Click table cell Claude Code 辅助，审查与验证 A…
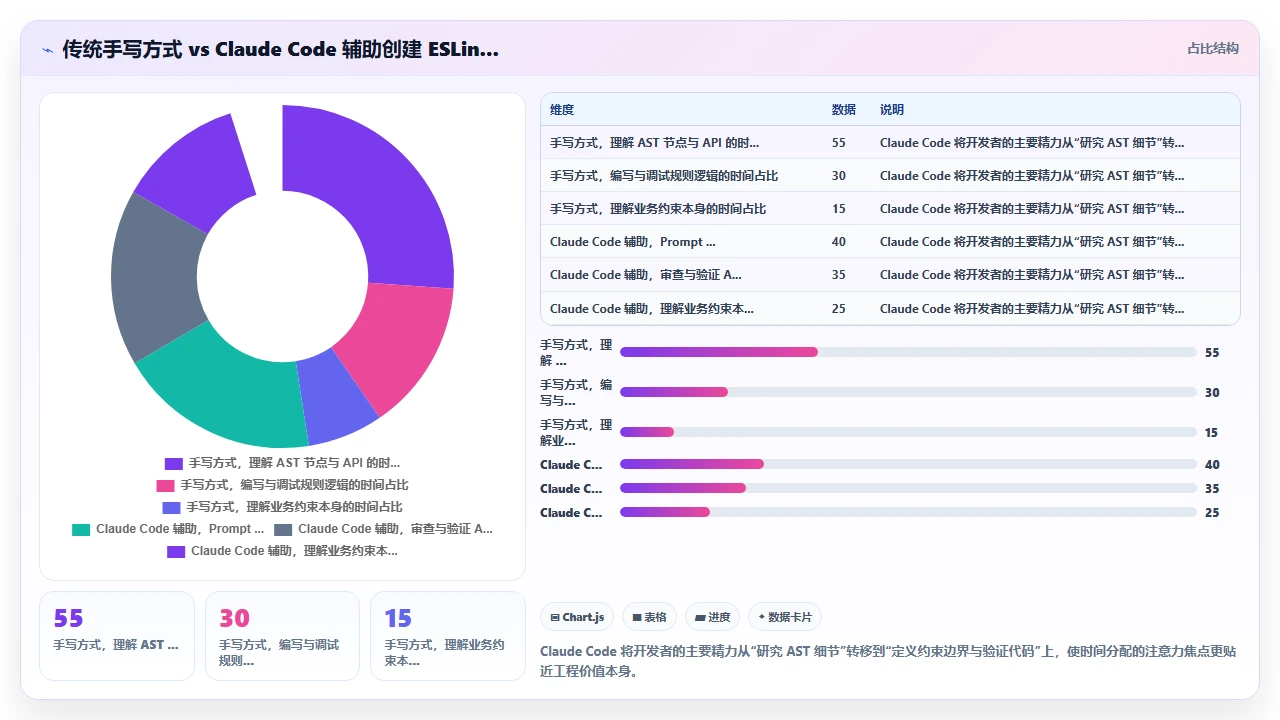This screenshot has height=720, width=1280. pos(646,275)
